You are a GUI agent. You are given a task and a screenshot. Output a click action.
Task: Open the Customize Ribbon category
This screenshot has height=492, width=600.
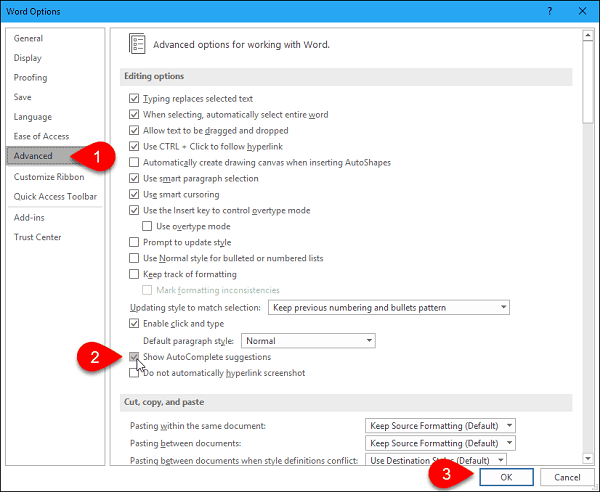pos(49,177)
